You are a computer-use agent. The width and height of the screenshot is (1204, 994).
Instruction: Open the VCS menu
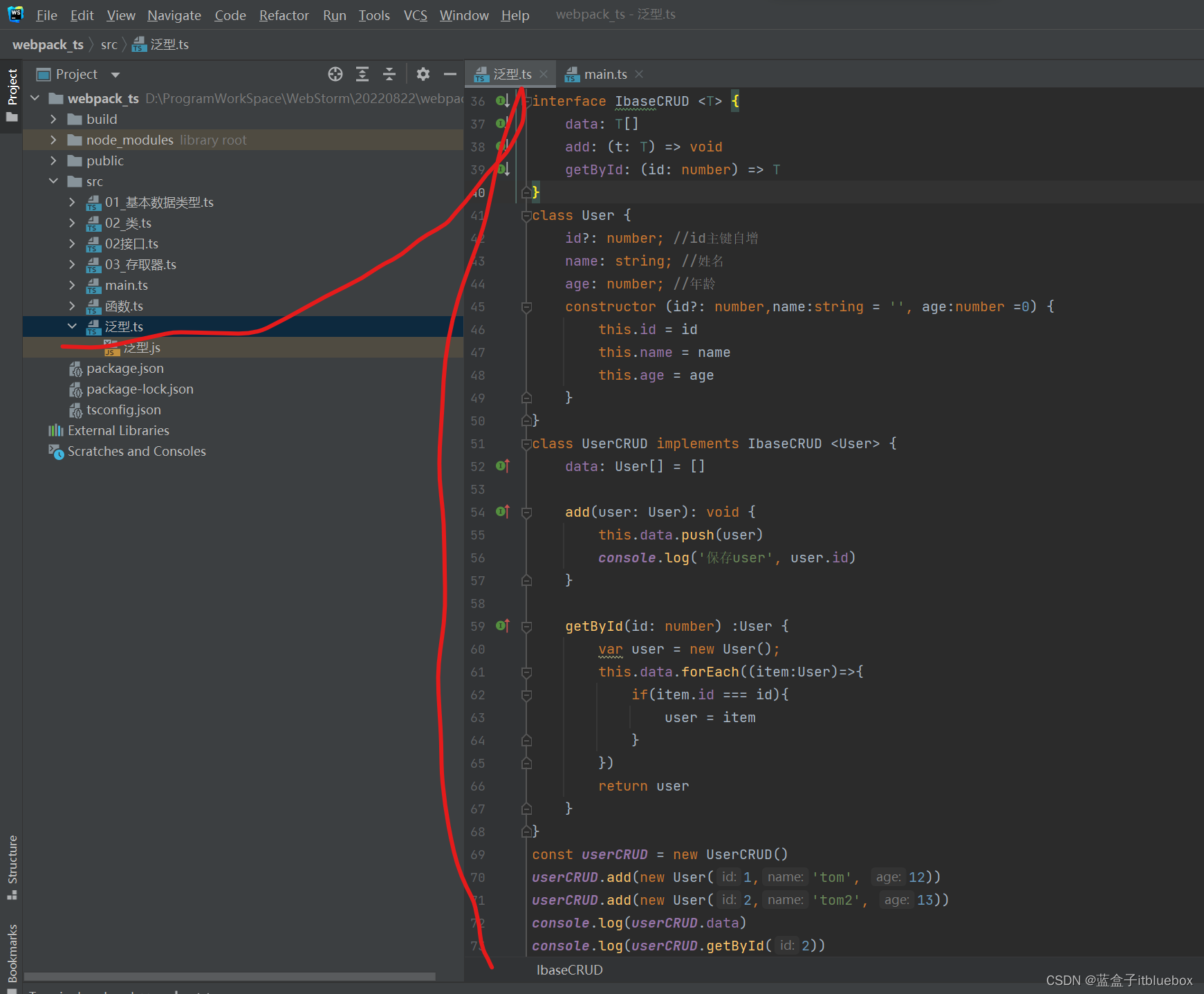(x=416, y=15)
